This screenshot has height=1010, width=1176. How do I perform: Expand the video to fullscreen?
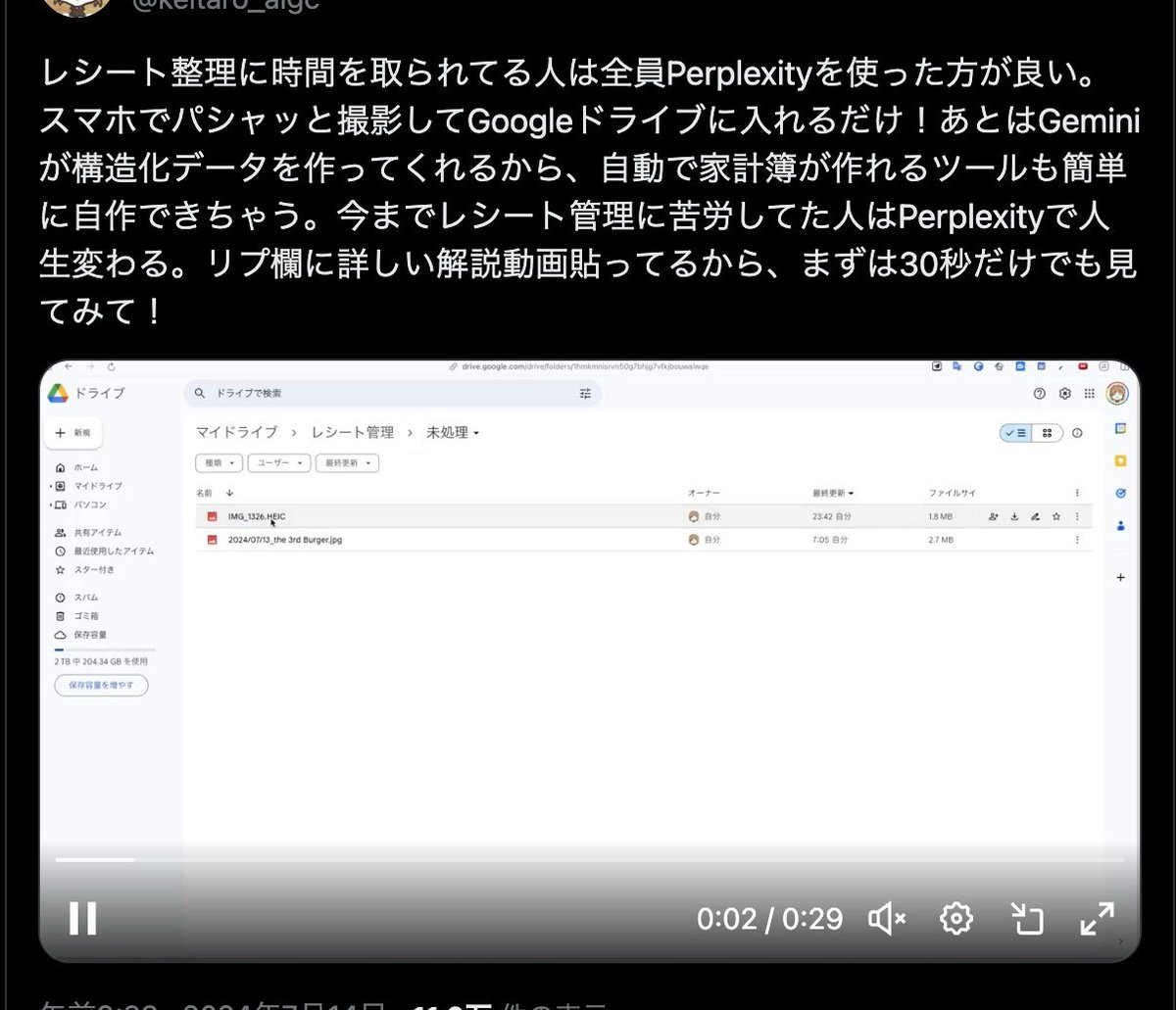(1097, 918)
